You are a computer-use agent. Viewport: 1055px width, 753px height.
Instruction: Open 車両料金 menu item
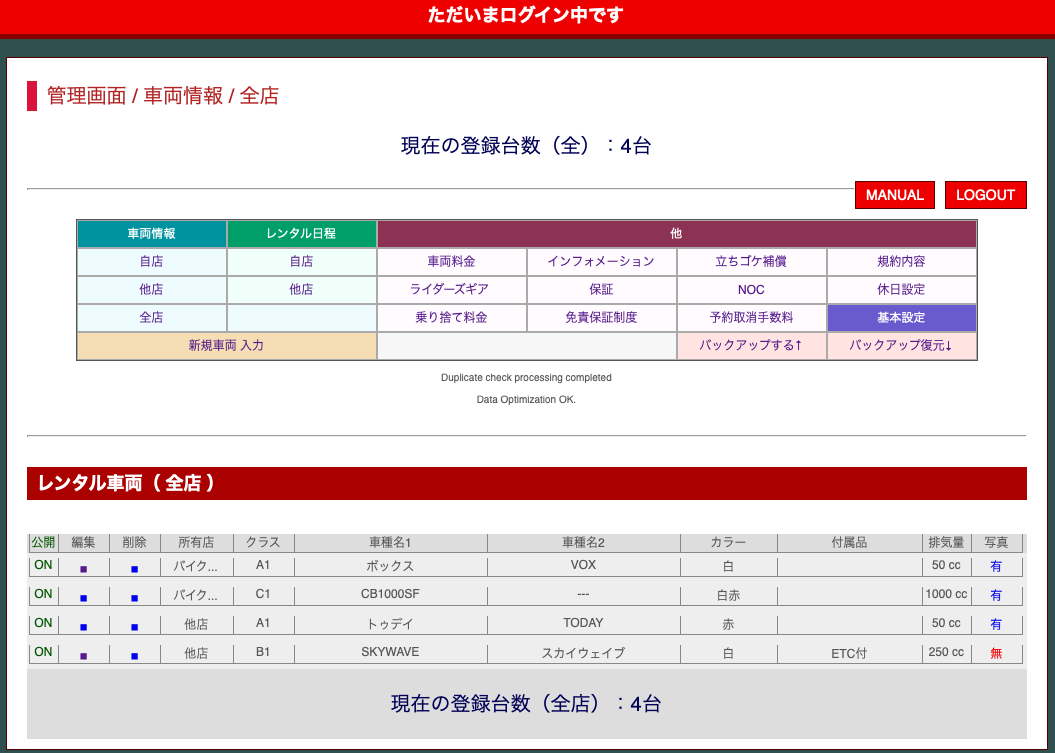[x=451, y=262]
